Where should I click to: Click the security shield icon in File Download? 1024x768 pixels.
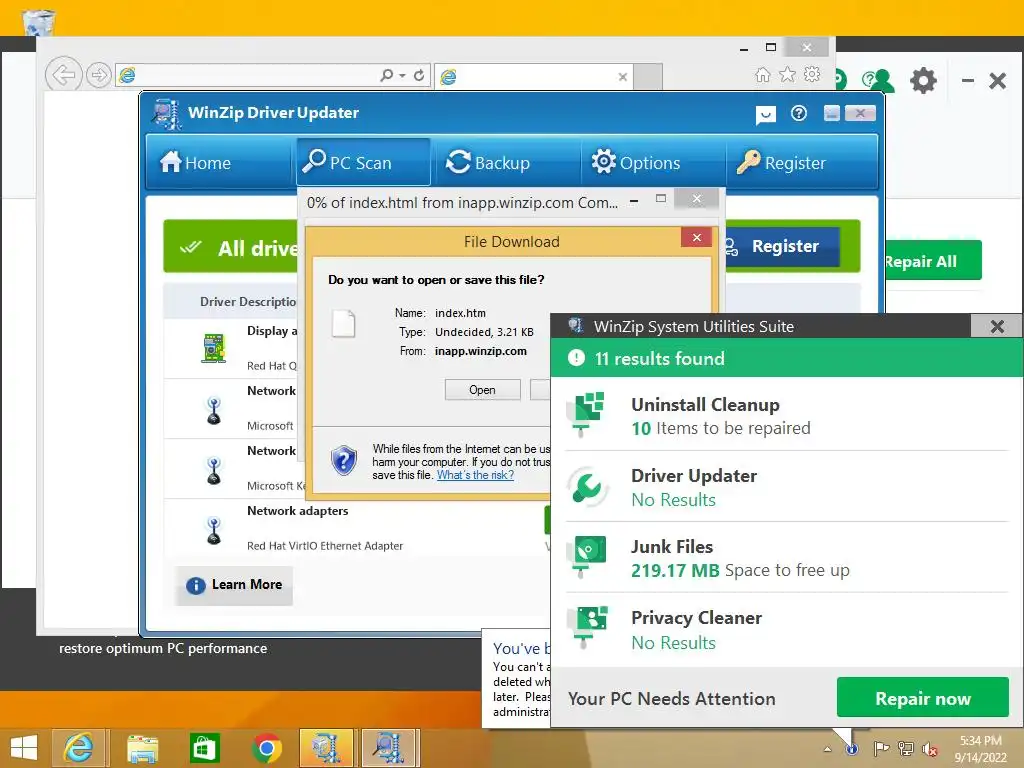[344, 460]
